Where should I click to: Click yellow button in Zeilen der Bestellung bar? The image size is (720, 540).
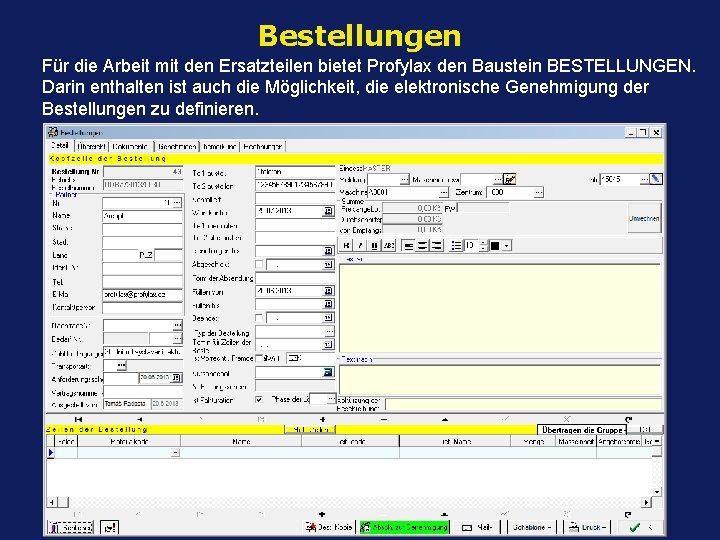pyautogui.click(x=310, y=429)
